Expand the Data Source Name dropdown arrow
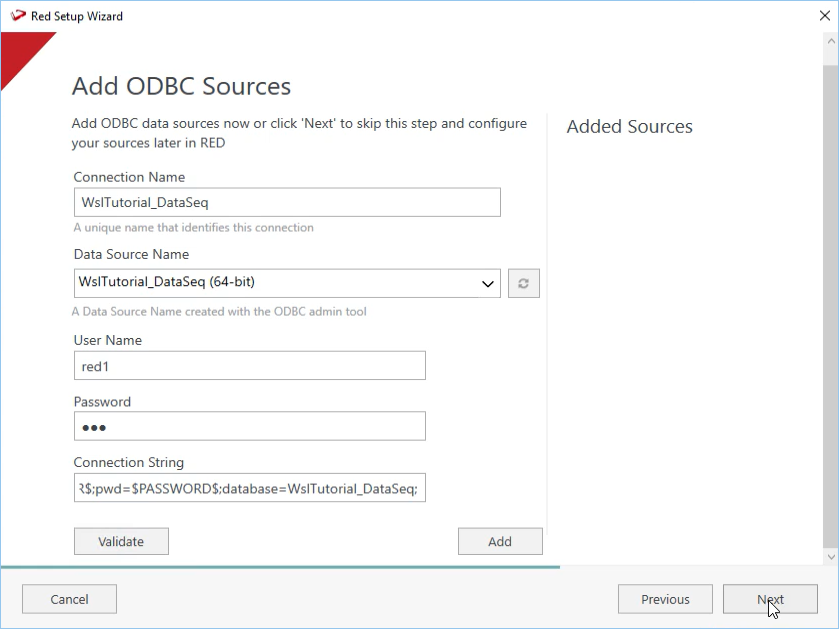The width and height of the screenshot is (839, 629). (x=489, y=284)
